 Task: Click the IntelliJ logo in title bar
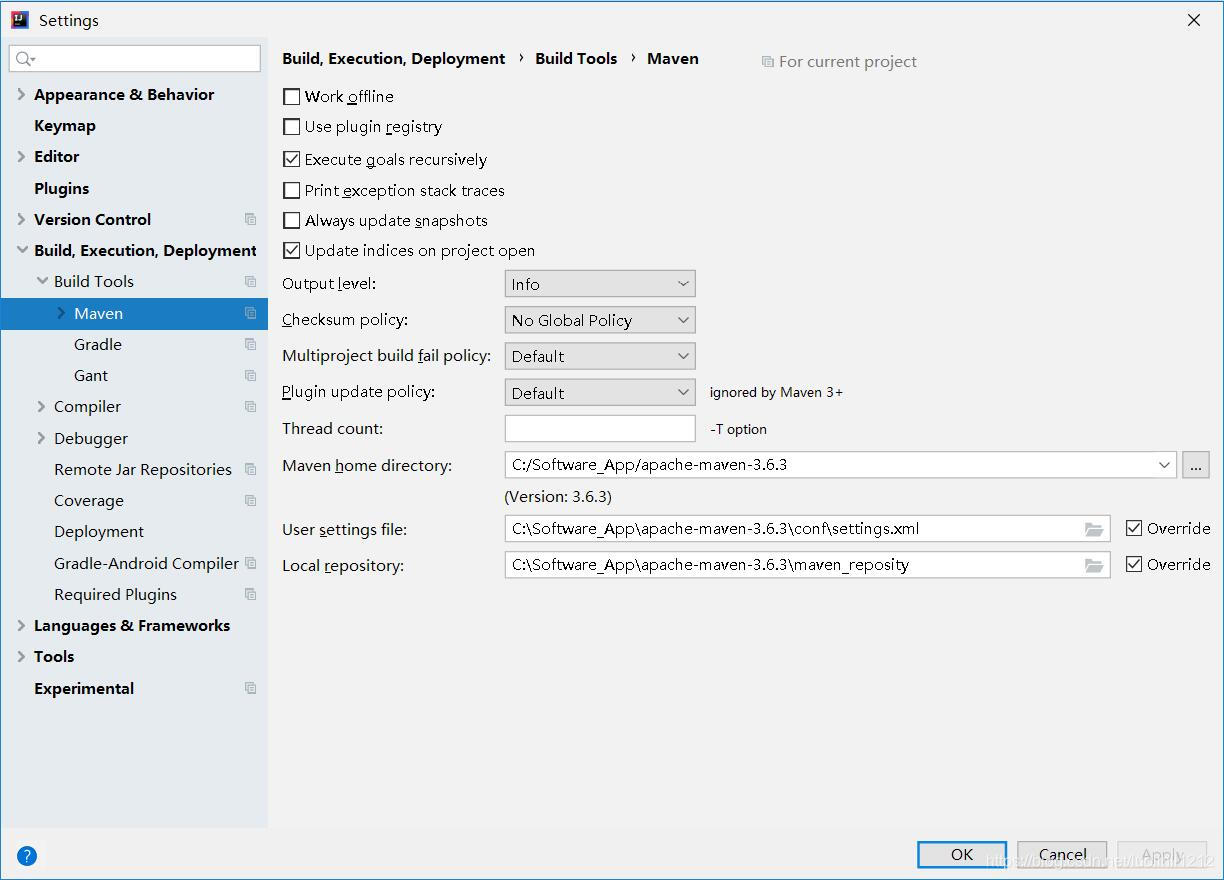pyautogui.click(x=19, y=19)
